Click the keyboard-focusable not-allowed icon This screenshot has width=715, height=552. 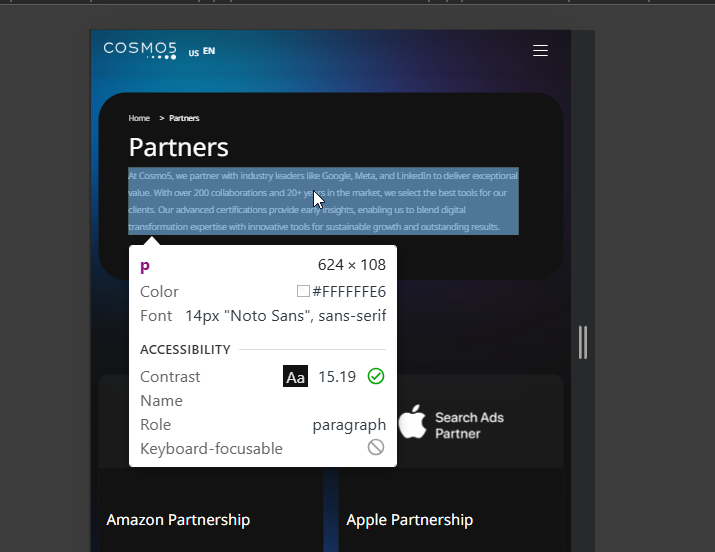(x=376, y=448)
